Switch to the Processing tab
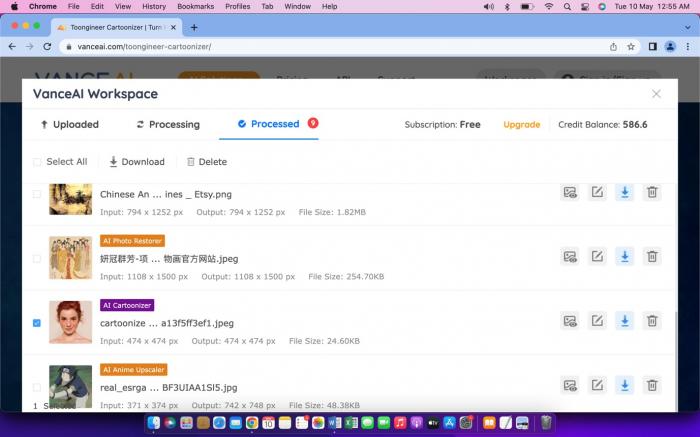The image size is (700, 437). pyautogui.click(x=168, y=125)
